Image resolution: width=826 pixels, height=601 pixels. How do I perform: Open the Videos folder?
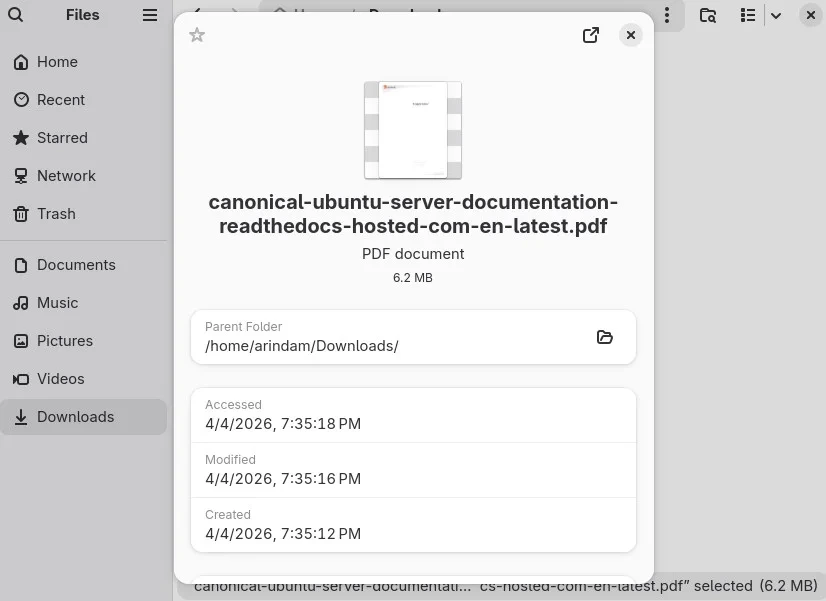click(x=60, y=379)
